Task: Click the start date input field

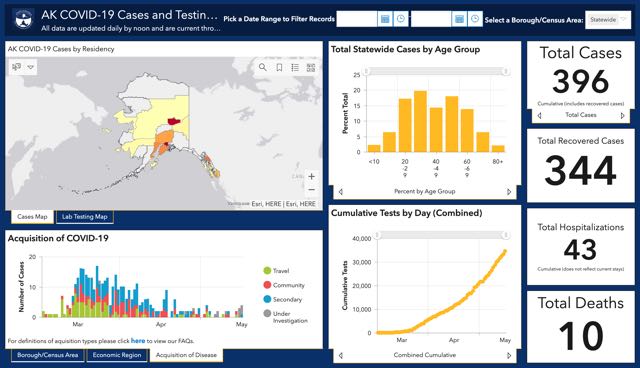Action: click(357, 19)
